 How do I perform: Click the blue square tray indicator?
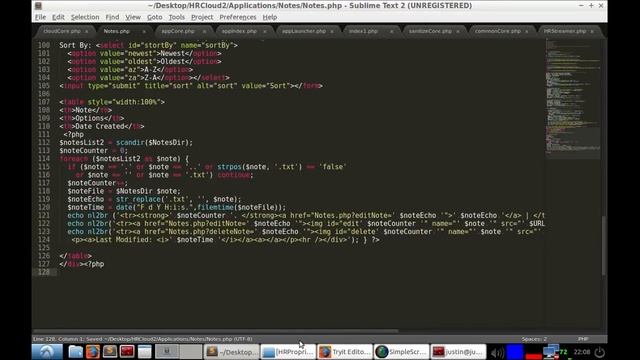point(515,352)
